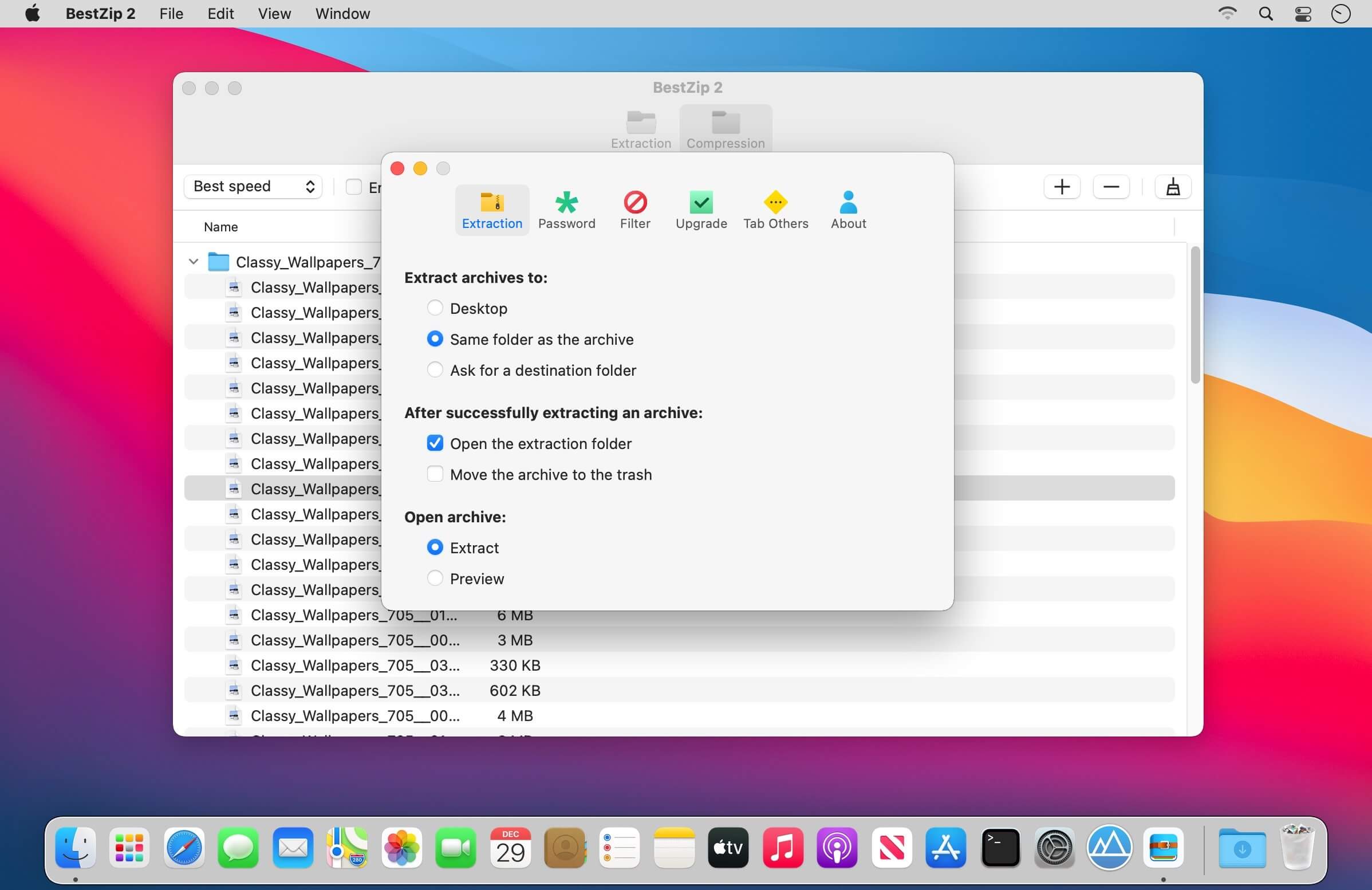Select 'Same folder as the archive' option
This screenshot has height=890, width=1372.
coord(434,339)
